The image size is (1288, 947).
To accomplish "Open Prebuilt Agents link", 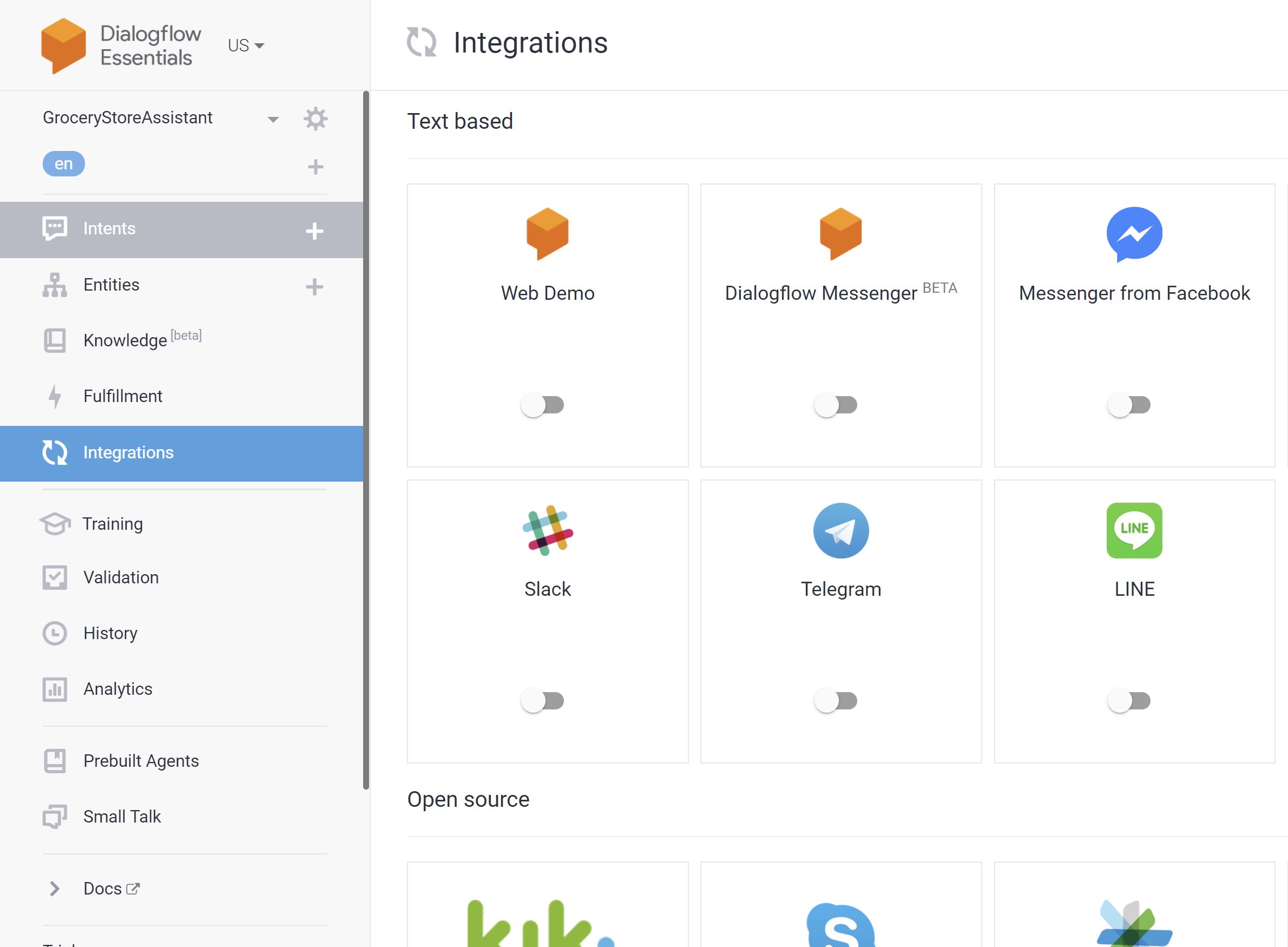I will click(x=141, y=760).
